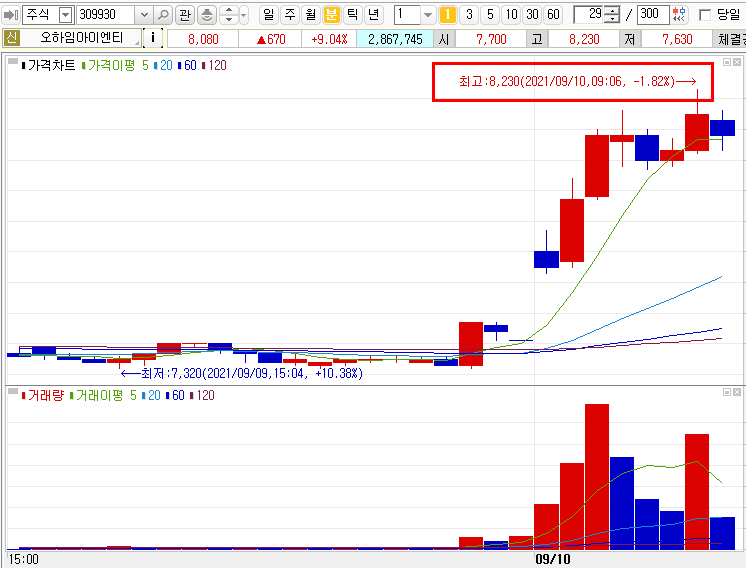Click the candle count field showing 29

pos(589,15)
